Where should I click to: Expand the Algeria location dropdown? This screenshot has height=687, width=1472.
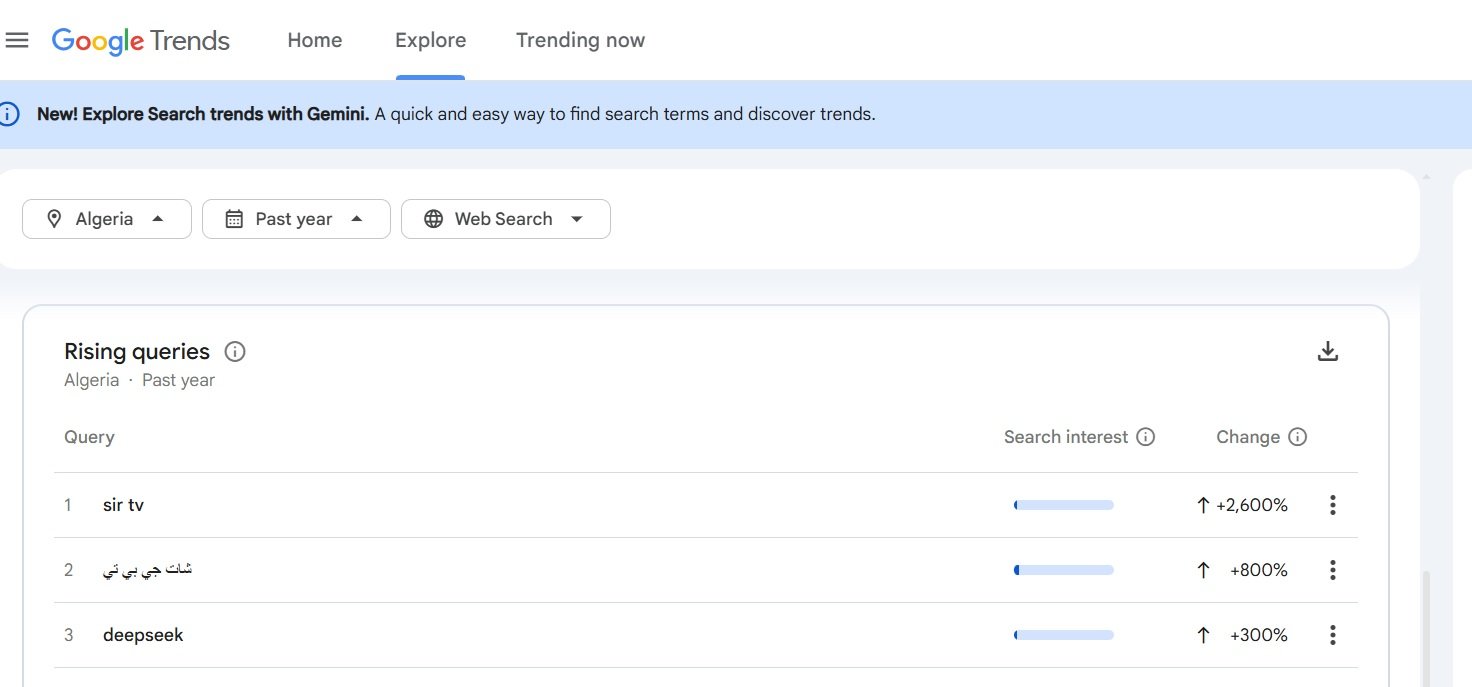click(107, 219)
